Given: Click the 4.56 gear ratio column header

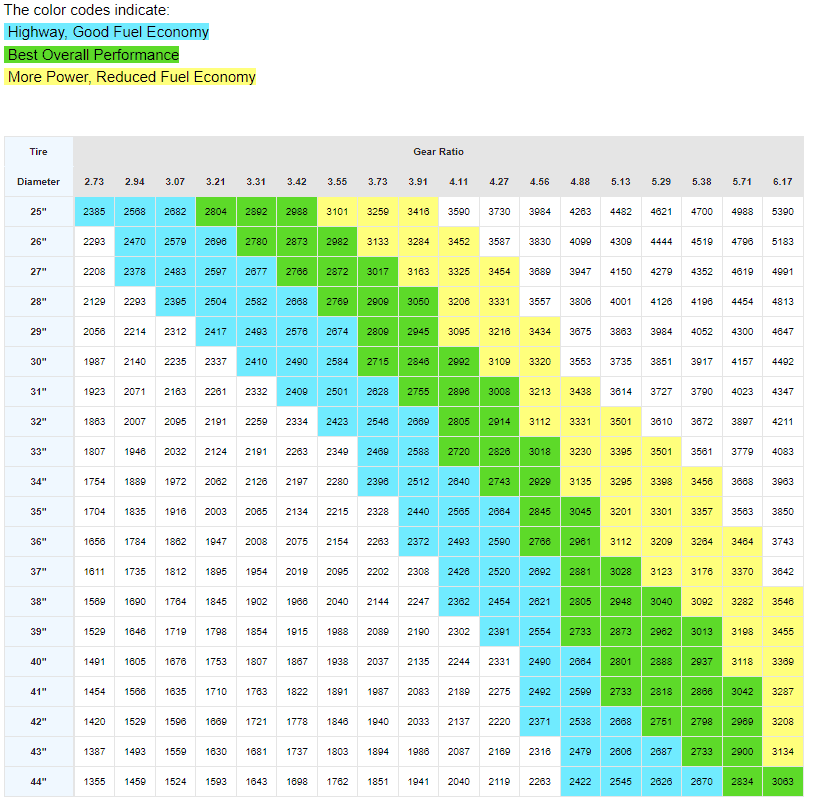Looking at the screenshot, I should [x=540, y=182].
